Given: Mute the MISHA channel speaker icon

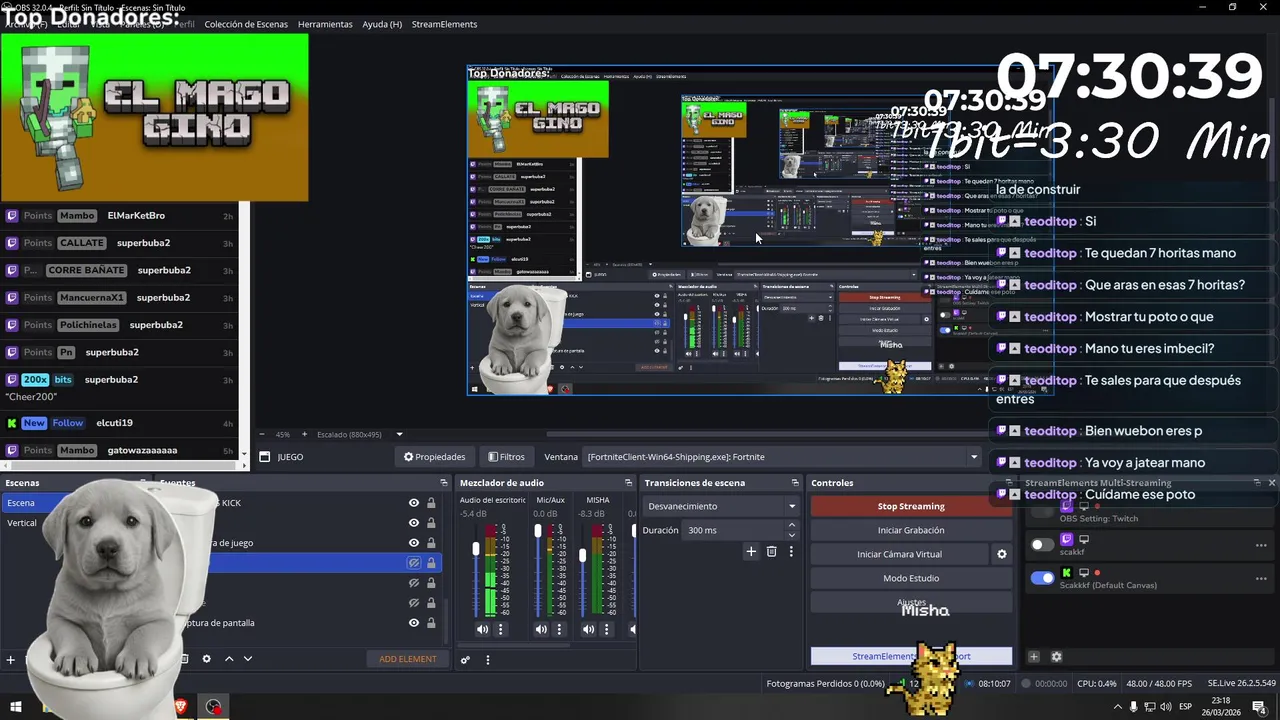Looking at the screenshot, I should click(588, 629).
